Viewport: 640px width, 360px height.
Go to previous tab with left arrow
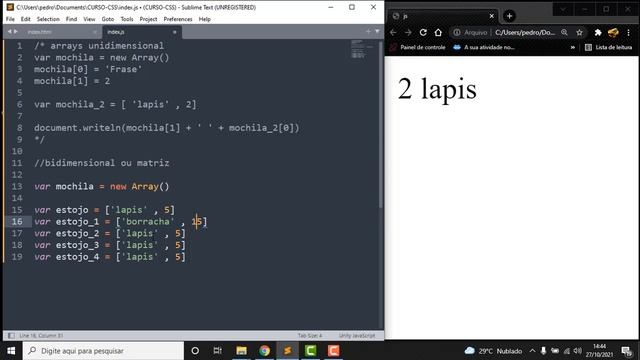(x=9, y=31)
